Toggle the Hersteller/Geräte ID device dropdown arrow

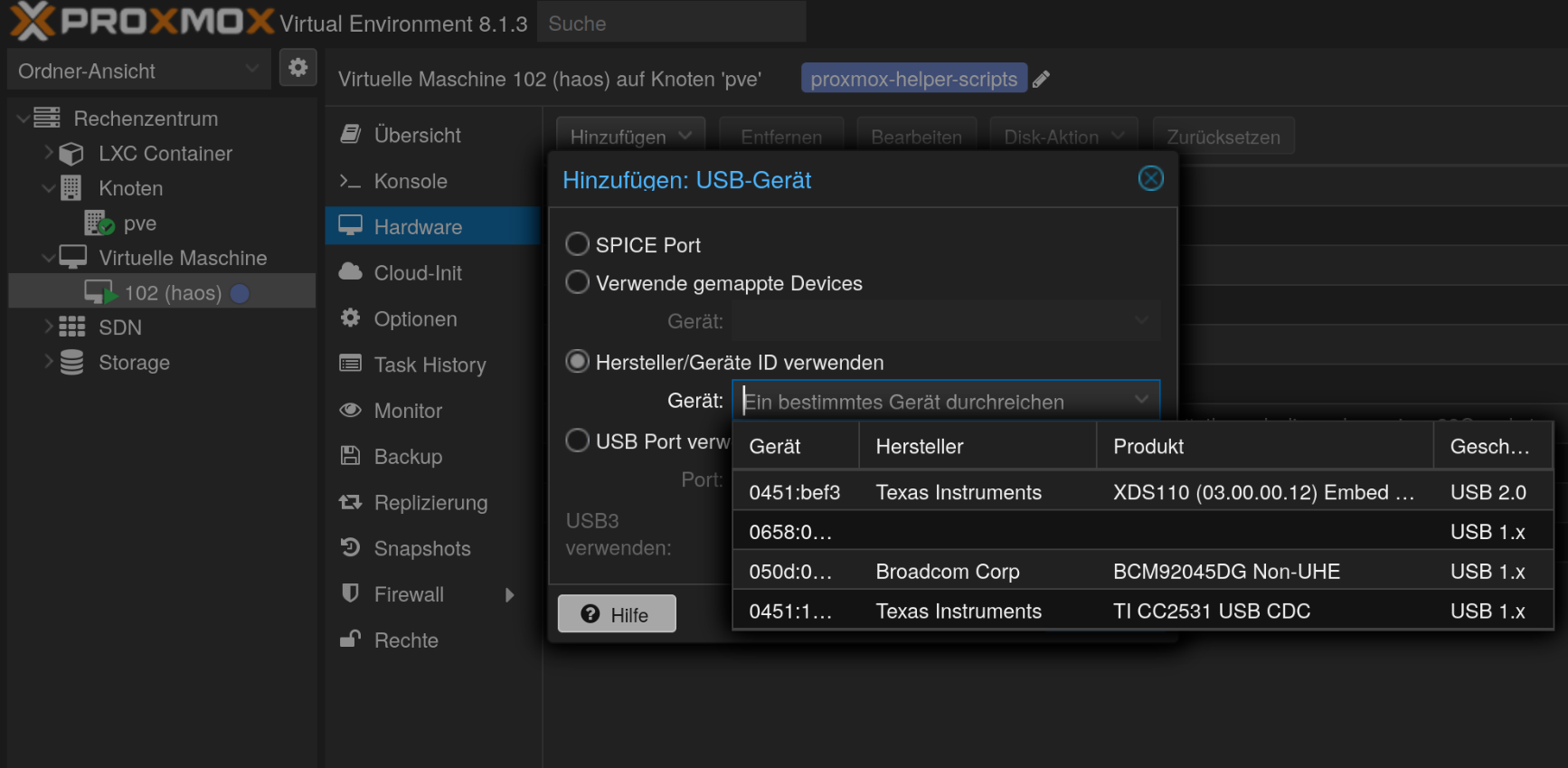[1141, 400]
